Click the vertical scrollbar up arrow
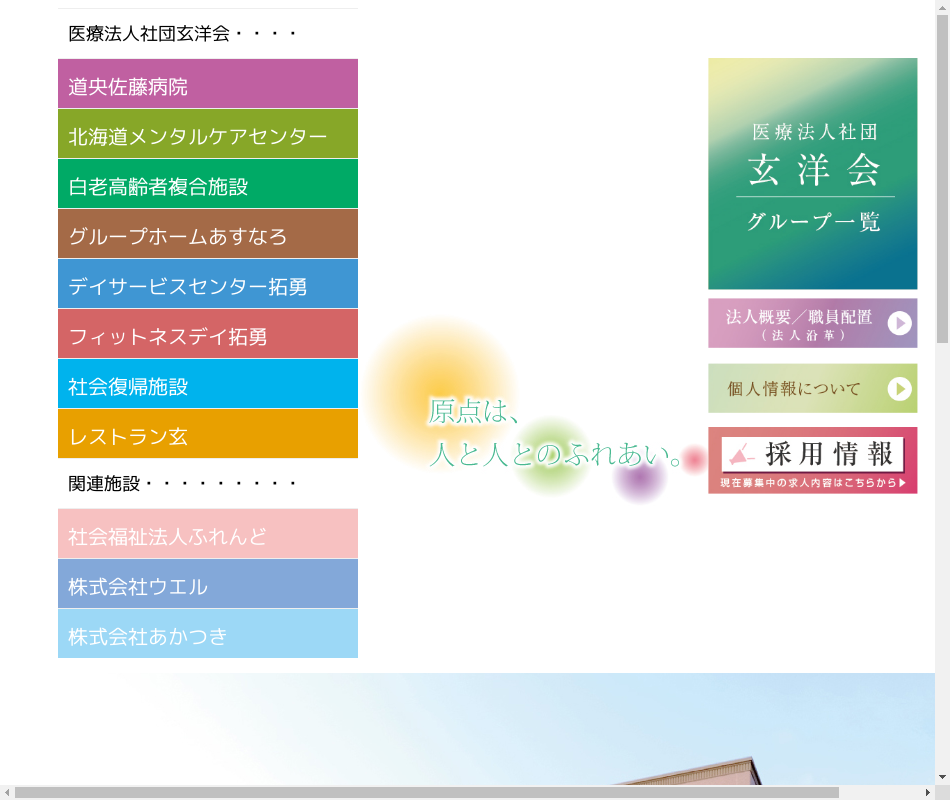950x800 pixels. coord(942,7)
